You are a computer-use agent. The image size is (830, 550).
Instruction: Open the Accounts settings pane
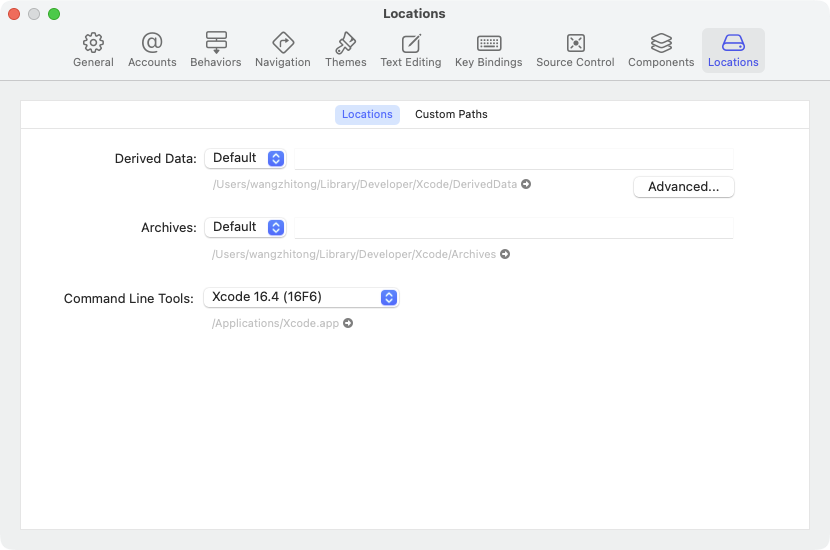tap(152, 50)
